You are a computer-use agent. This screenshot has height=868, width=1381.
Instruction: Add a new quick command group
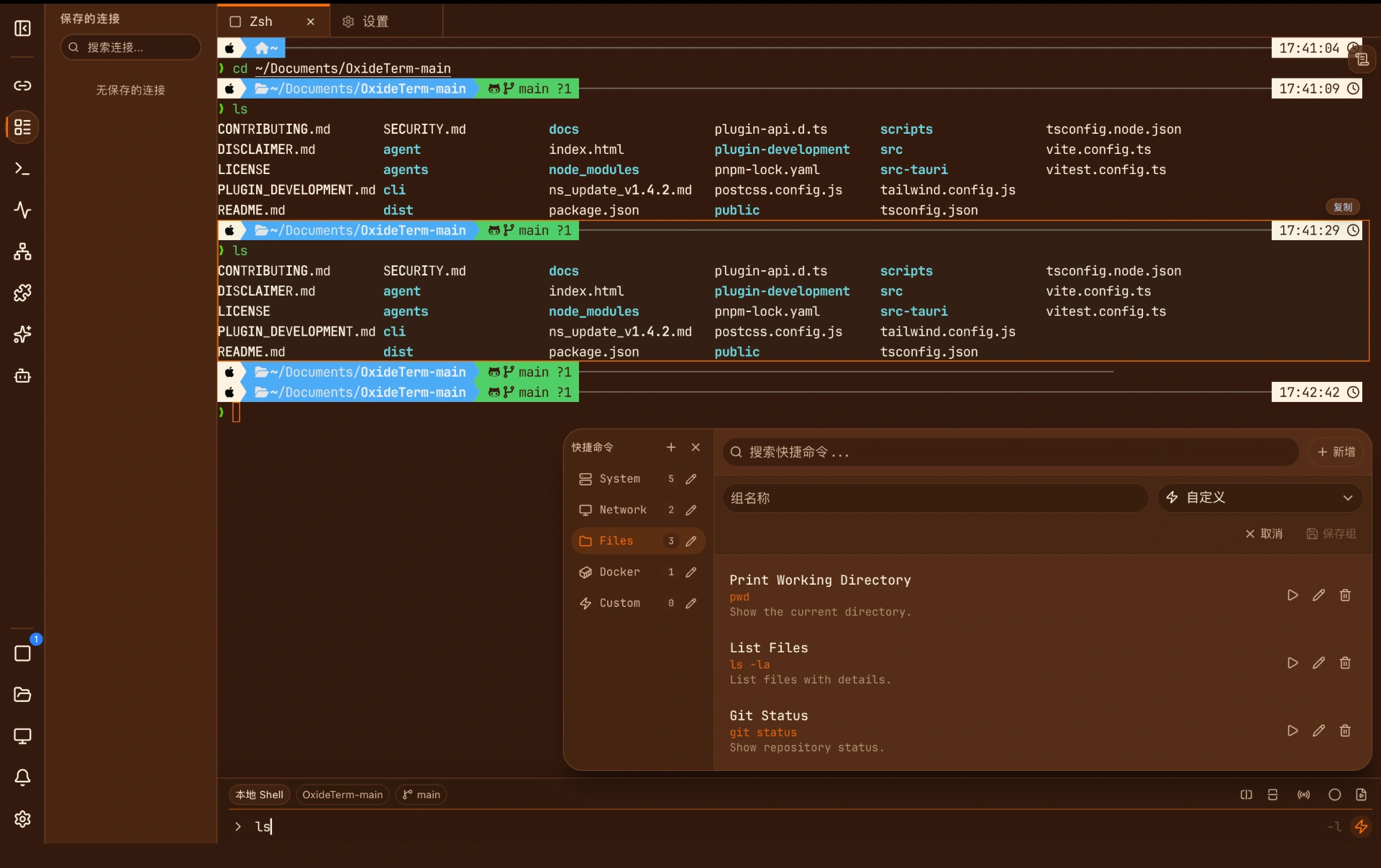point(671,447)
